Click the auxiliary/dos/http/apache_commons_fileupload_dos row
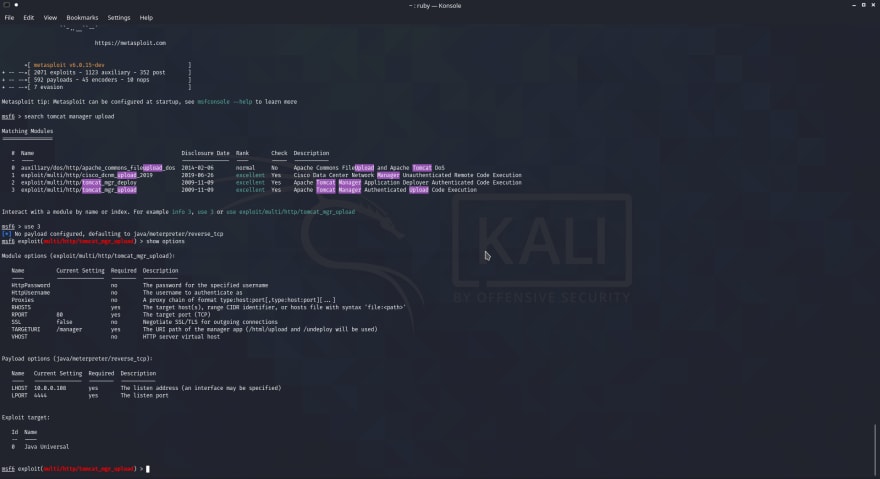Image resolution: width=880 pixels, height=479 pixels. pos(228,167)
